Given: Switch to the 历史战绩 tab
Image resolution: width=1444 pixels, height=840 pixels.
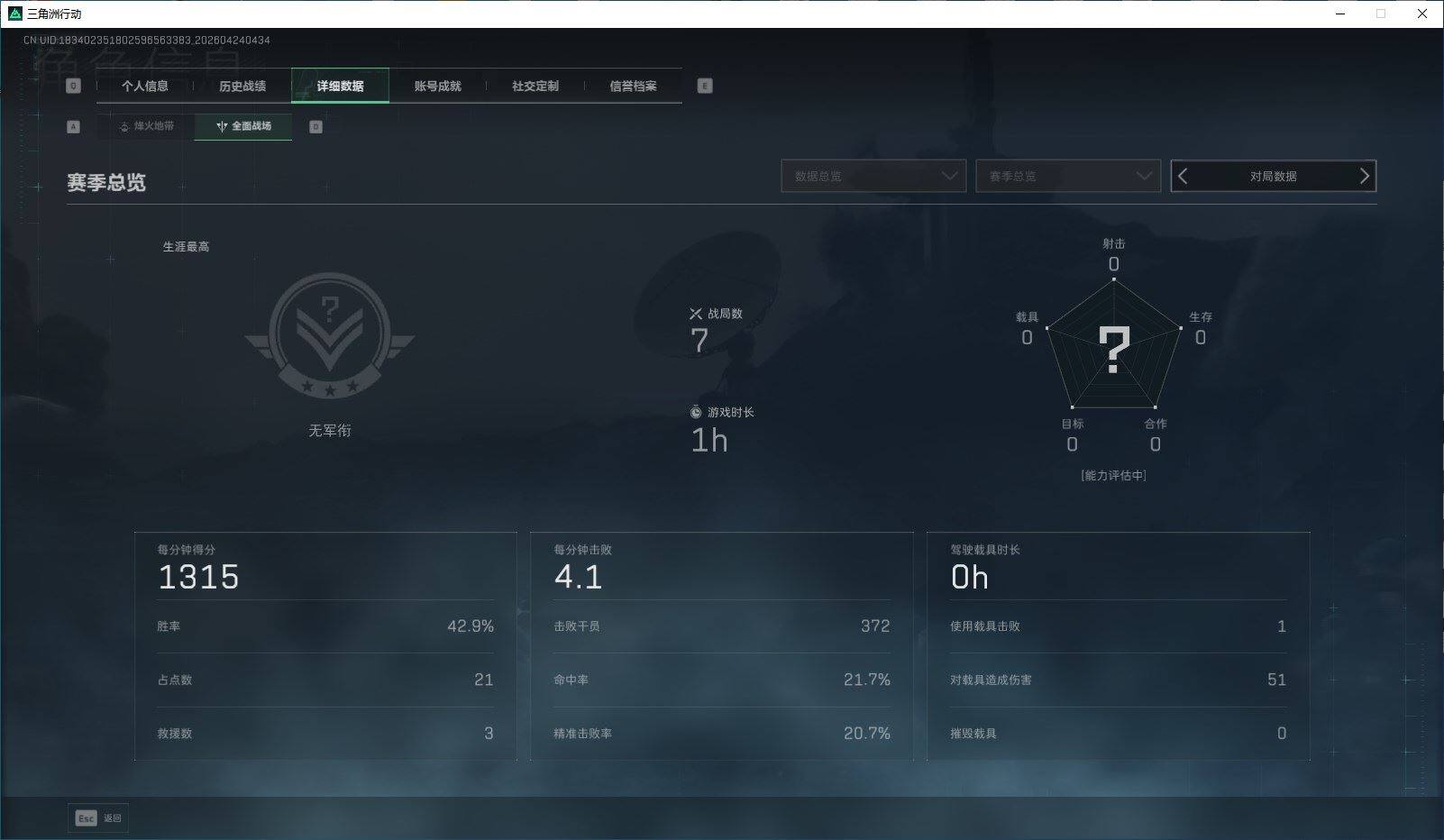Looking at the screenshot, I should 242,86.
